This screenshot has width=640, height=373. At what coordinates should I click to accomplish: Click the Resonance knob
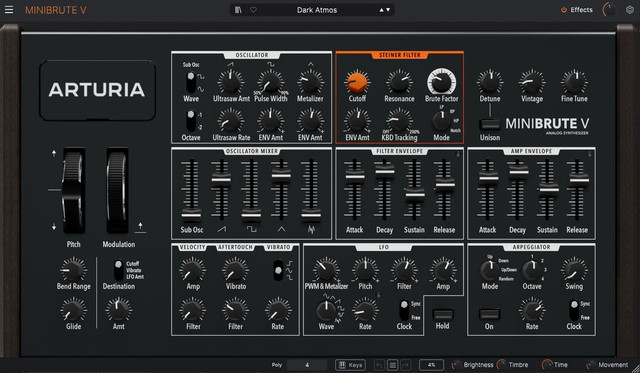[399, 82]
